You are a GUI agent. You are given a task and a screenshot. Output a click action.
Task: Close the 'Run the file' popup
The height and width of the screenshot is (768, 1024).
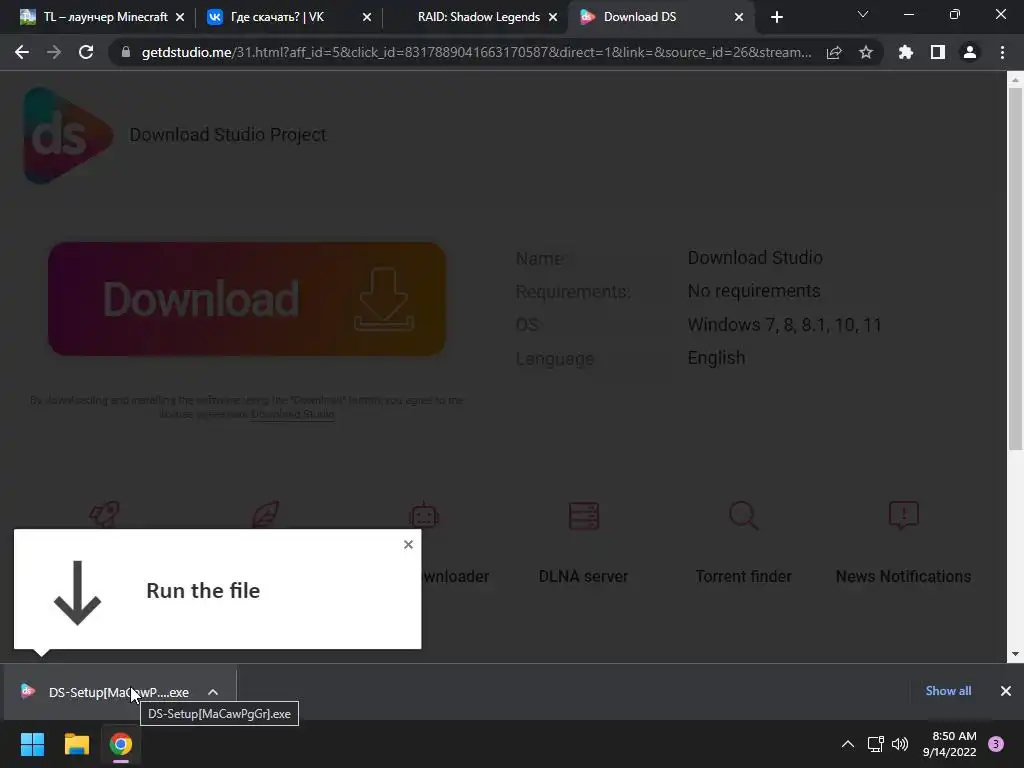pyautogui.click(x=408, y=545)
